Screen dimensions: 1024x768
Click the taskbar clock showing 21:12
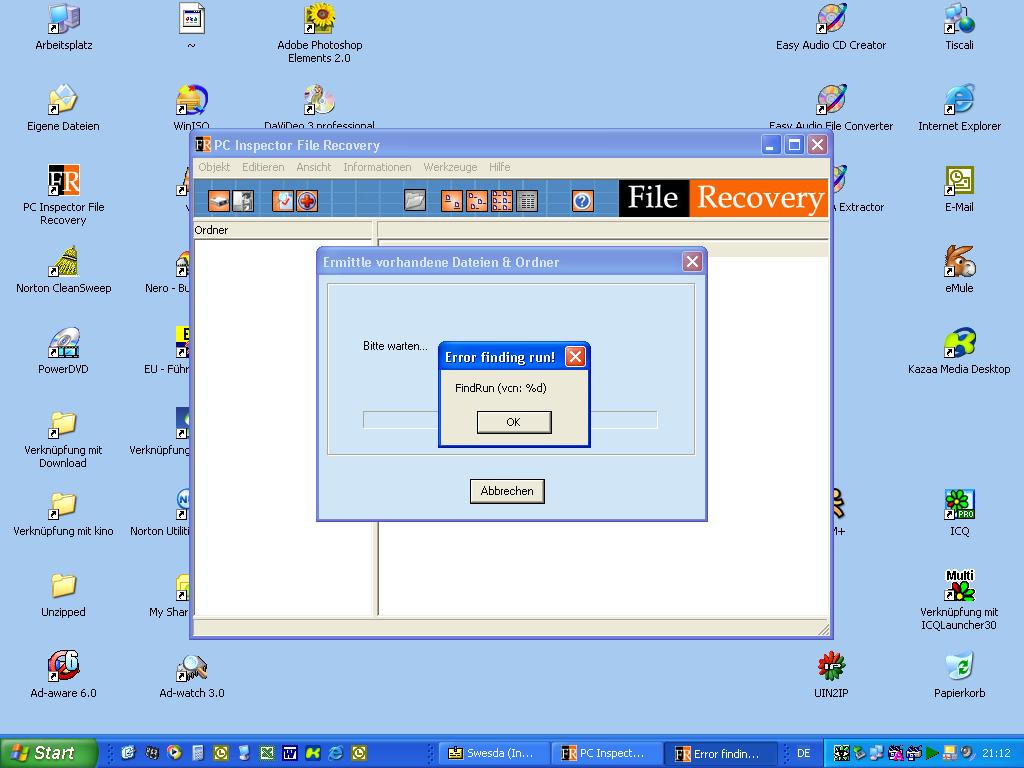(x=996, y=753)
